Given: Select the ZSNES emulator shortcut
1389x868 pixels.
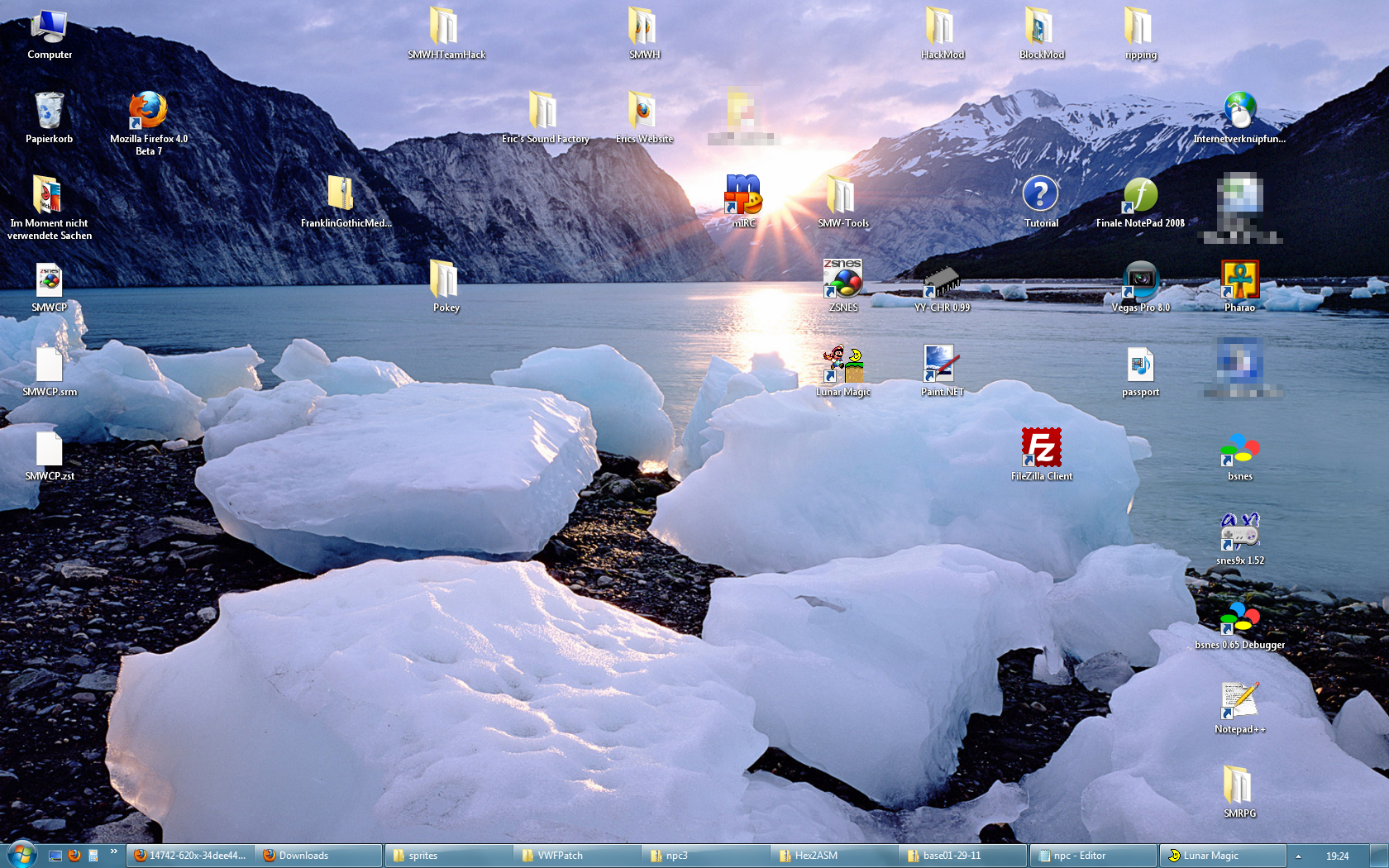Looking at the screenshot, I should tap(842, 287).
